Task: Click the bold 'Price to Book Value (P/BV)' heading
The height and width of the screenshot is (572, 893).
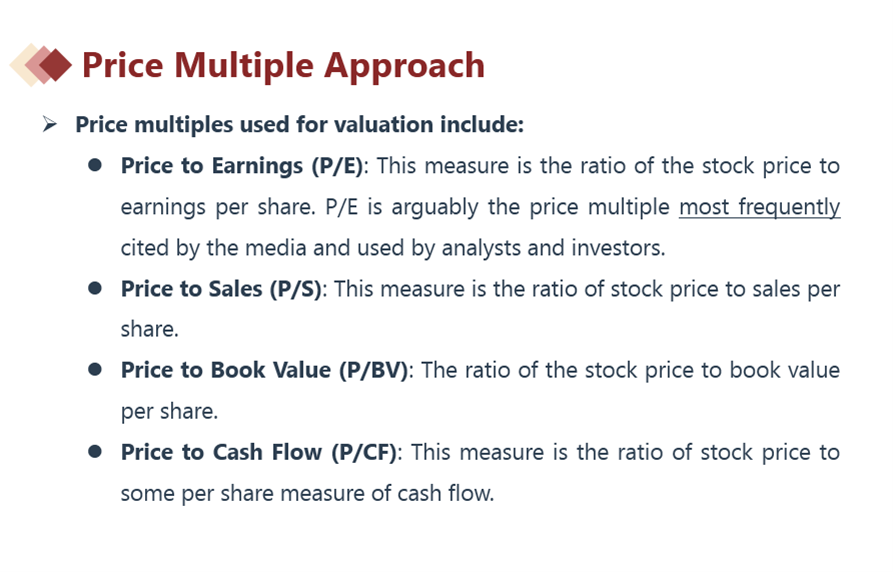Action: (264, 370)
